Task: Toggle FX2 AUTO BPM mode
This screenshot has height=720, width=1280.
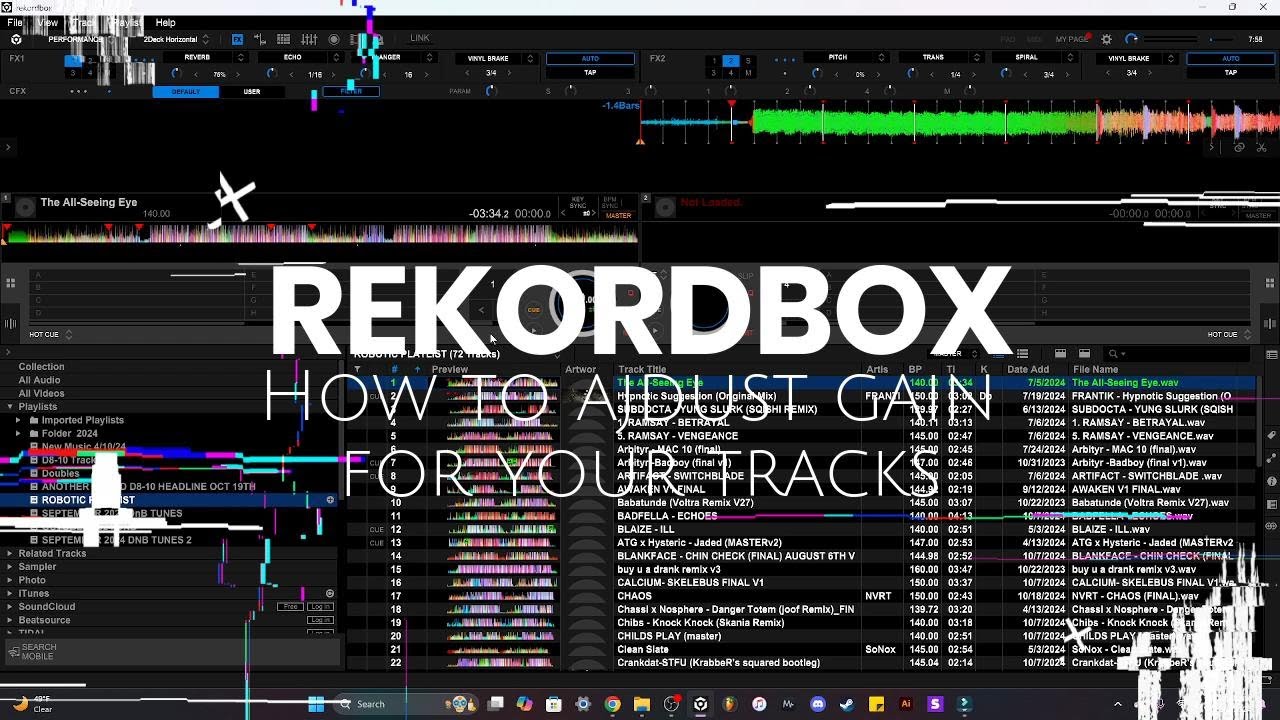Action: [x=1230, y=59]
